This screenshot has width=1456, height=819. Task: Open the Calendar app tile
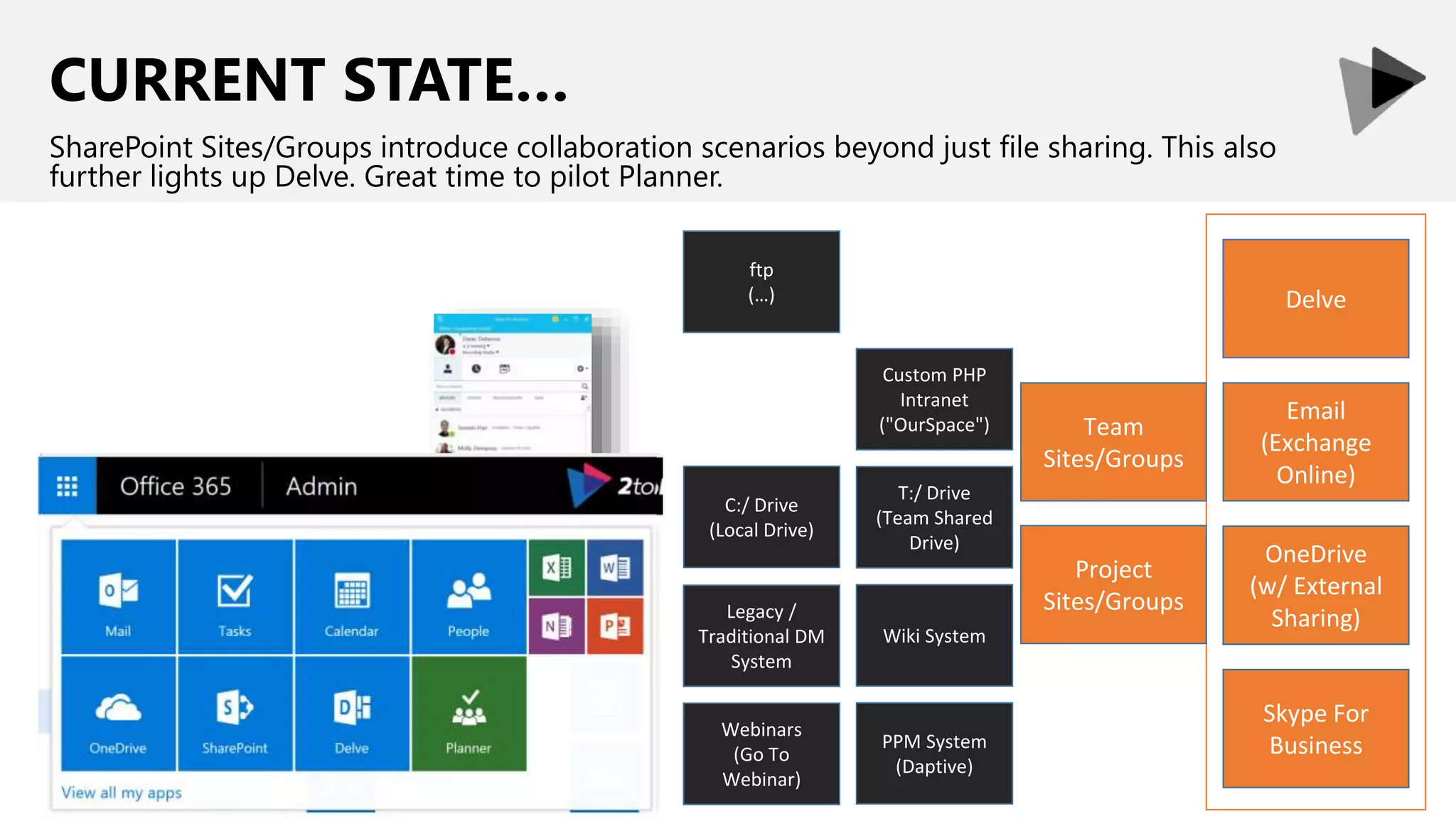click(x=352, y=596)
